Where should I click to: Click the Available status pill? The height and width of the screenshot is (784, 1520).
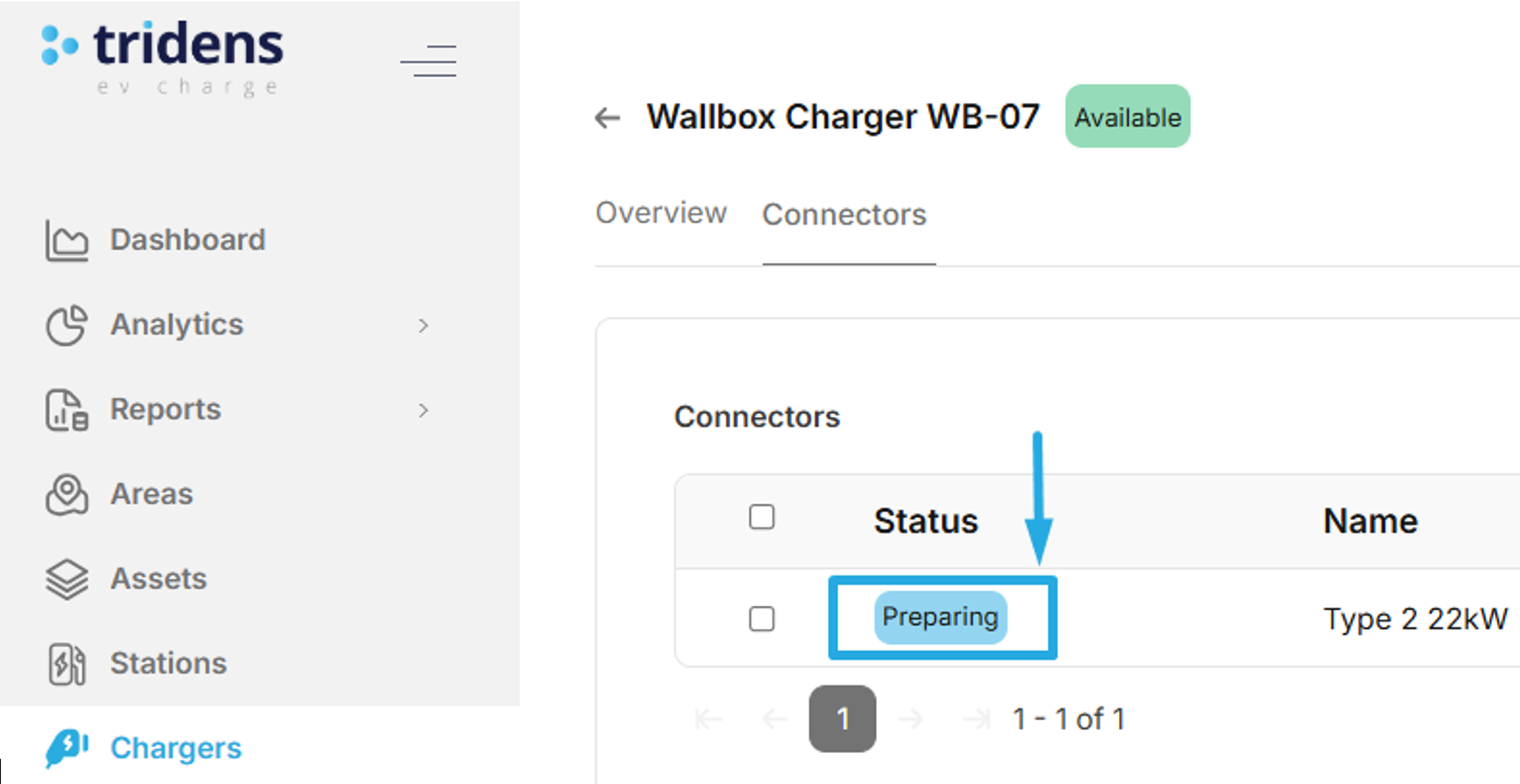click(1126, 117)
